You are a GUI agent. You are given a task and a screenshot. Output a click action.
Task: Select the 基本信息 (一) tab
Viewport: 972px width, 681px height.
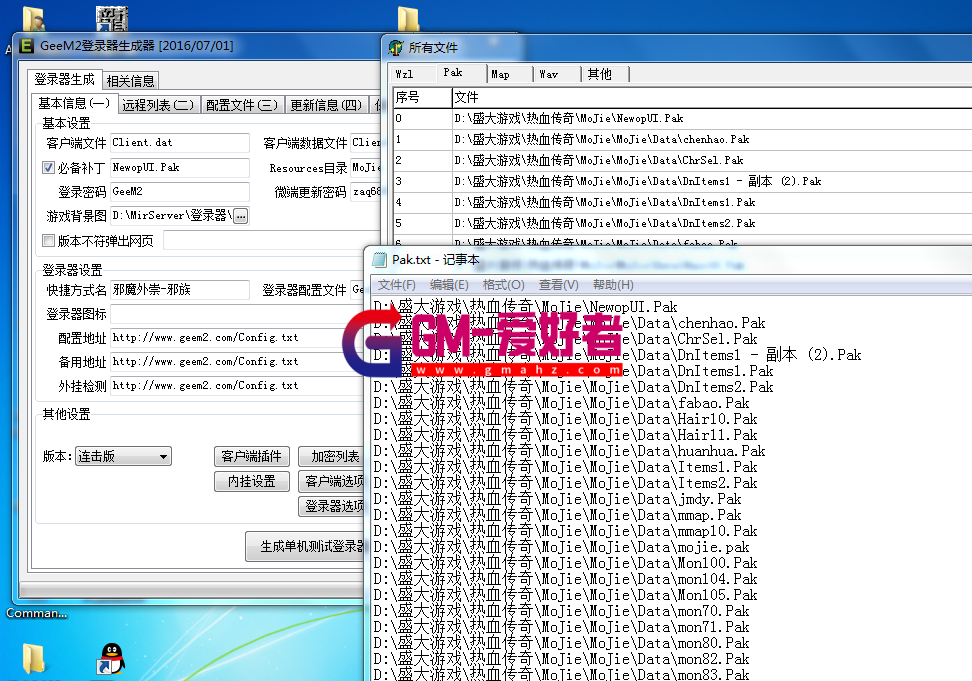74,103
